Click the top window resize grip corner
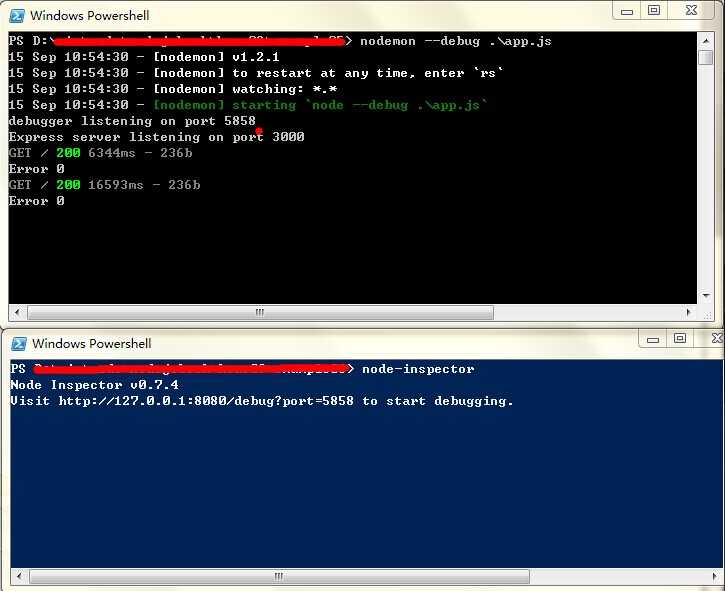The image size is (725, 591). click(707, 315)
